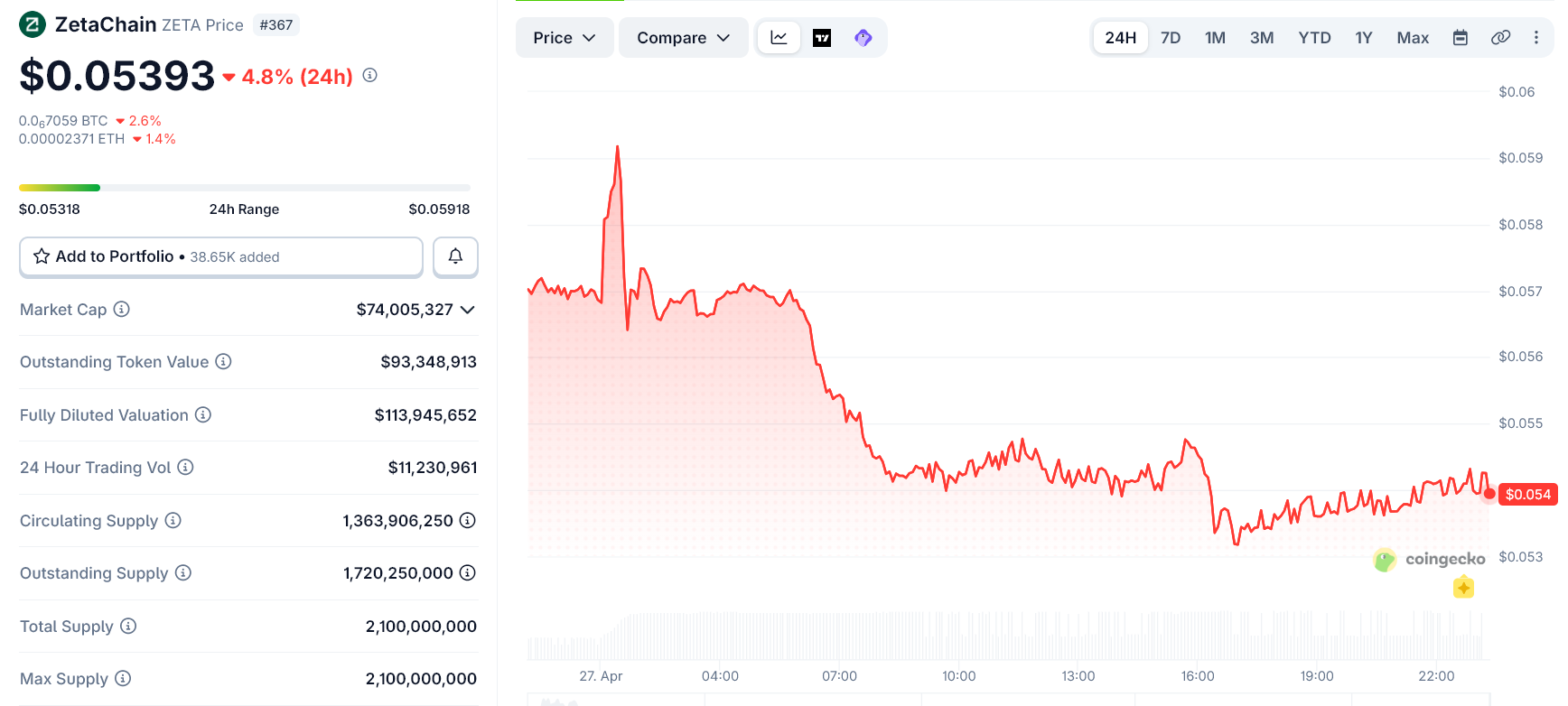1568x706 pixels.
Task: Copy the chart link icon
Action: point(1500,38)
